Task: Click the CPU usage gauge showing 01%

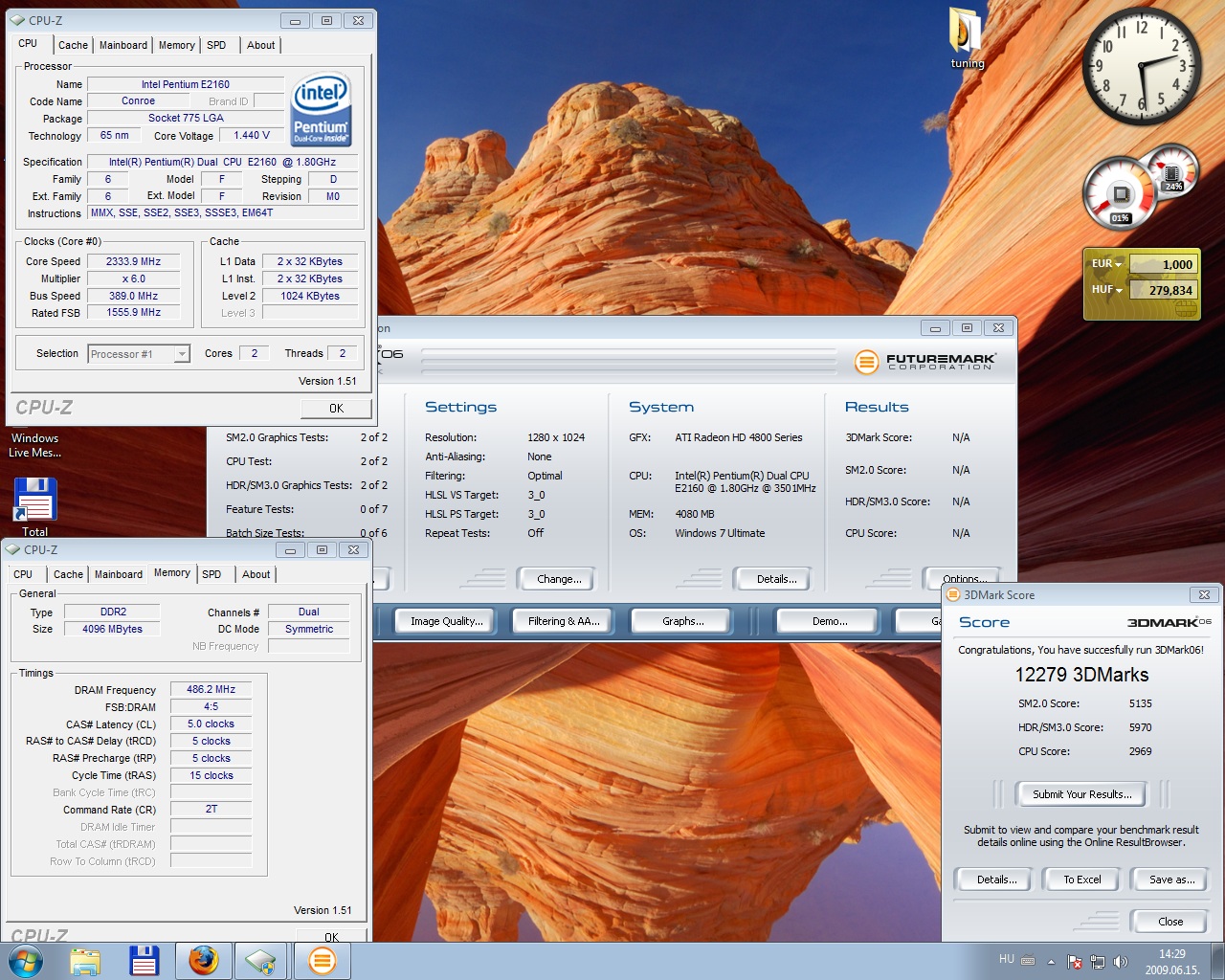Action: (x=1119, y=195)
